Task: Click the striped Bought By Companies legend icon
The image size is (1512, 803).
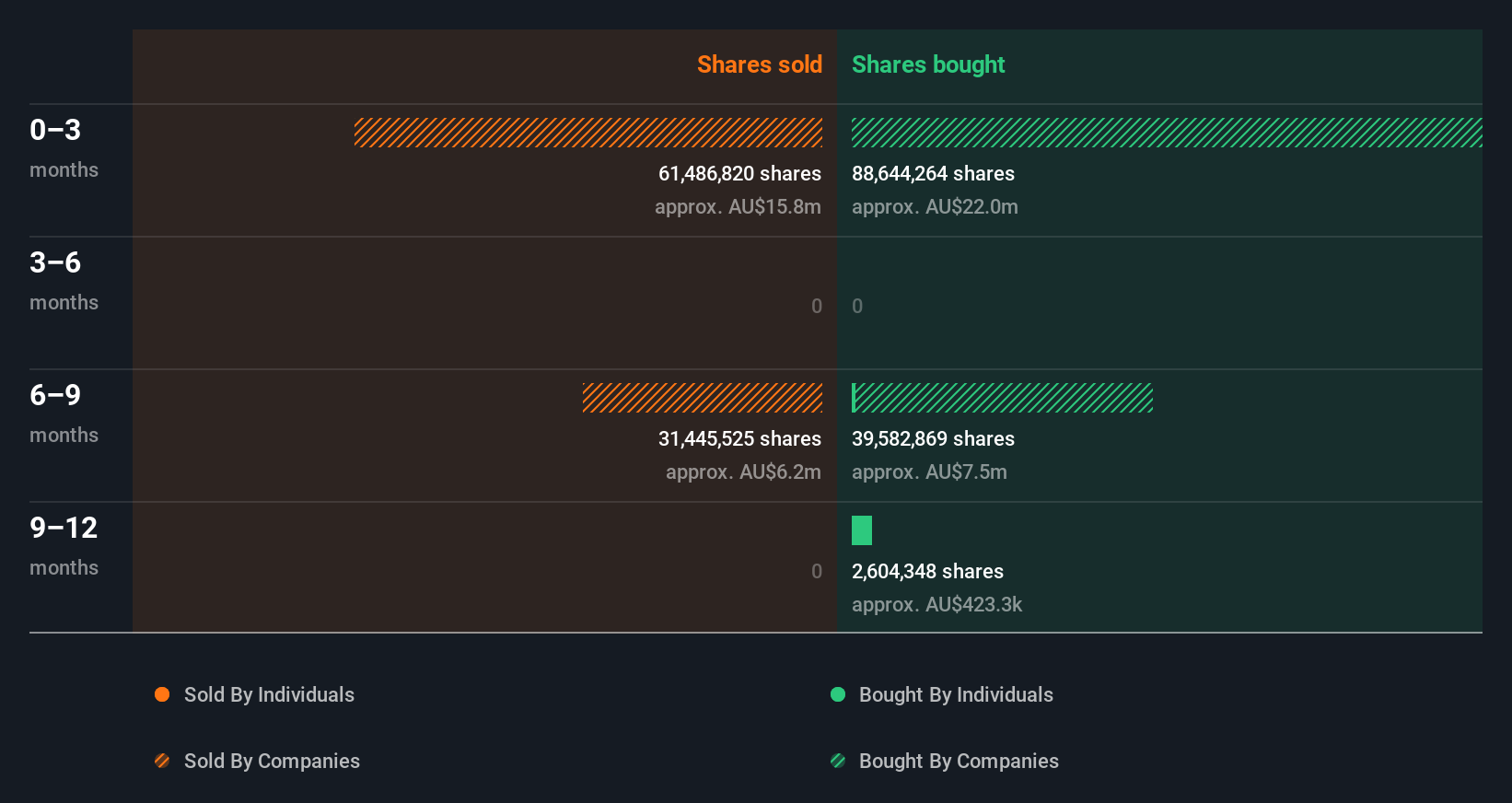Action: (x=838, y=761)
